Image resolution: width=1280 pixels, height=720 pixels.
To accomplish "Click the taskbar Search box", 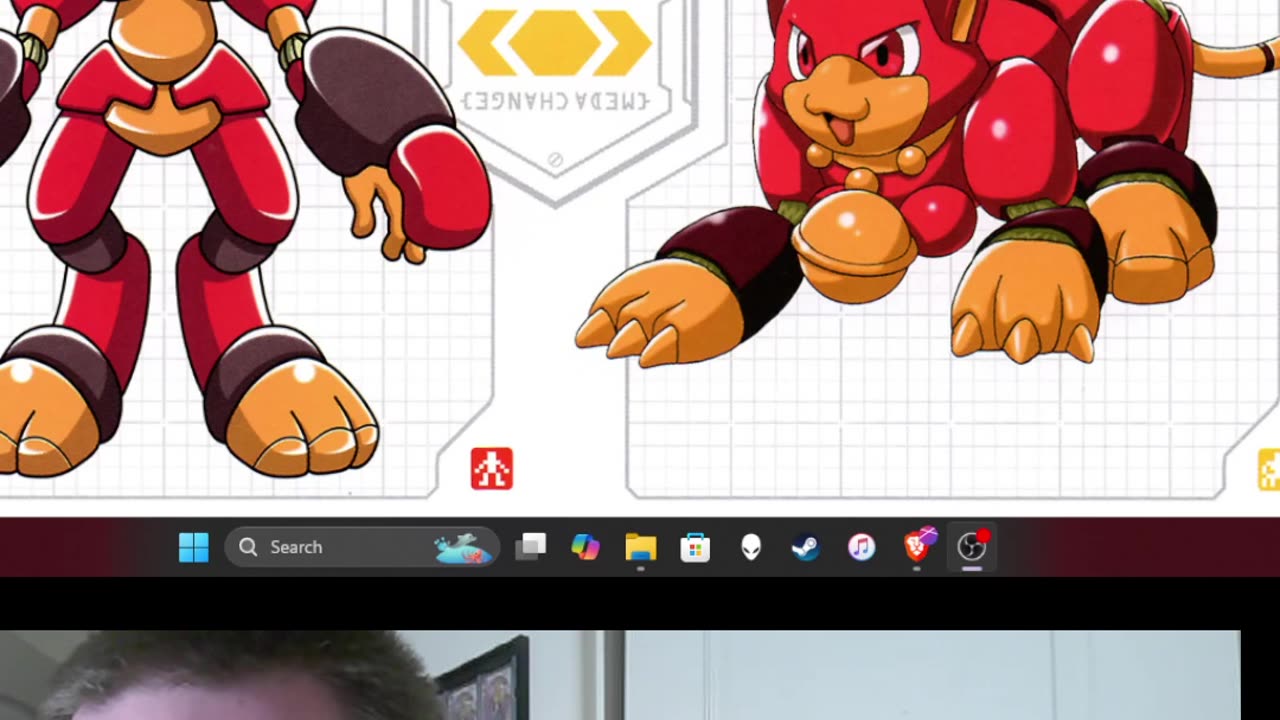I will [362, 547].
